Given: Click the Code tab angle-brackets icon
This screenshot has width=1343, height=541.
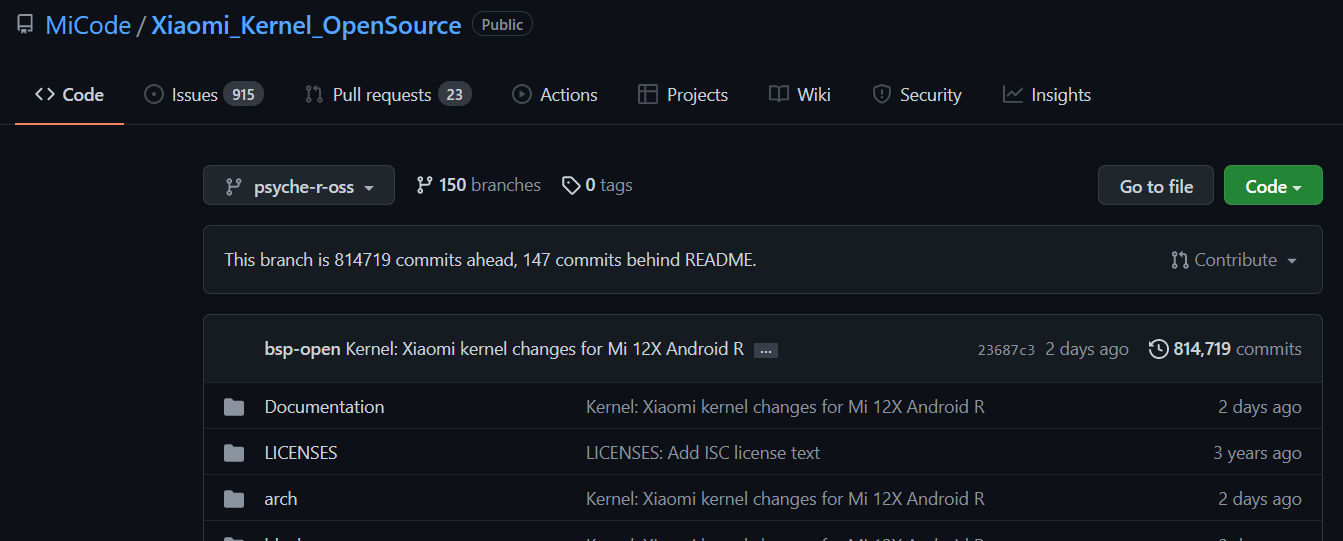Looking at the screenshot, I should pos(45,95).
